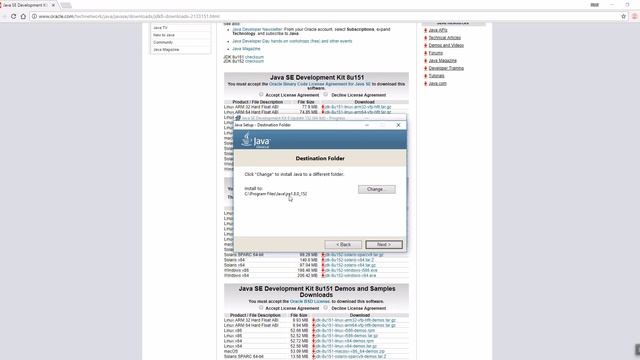Download jdk-8u152 Windows x64 exe file

[350, 276]
